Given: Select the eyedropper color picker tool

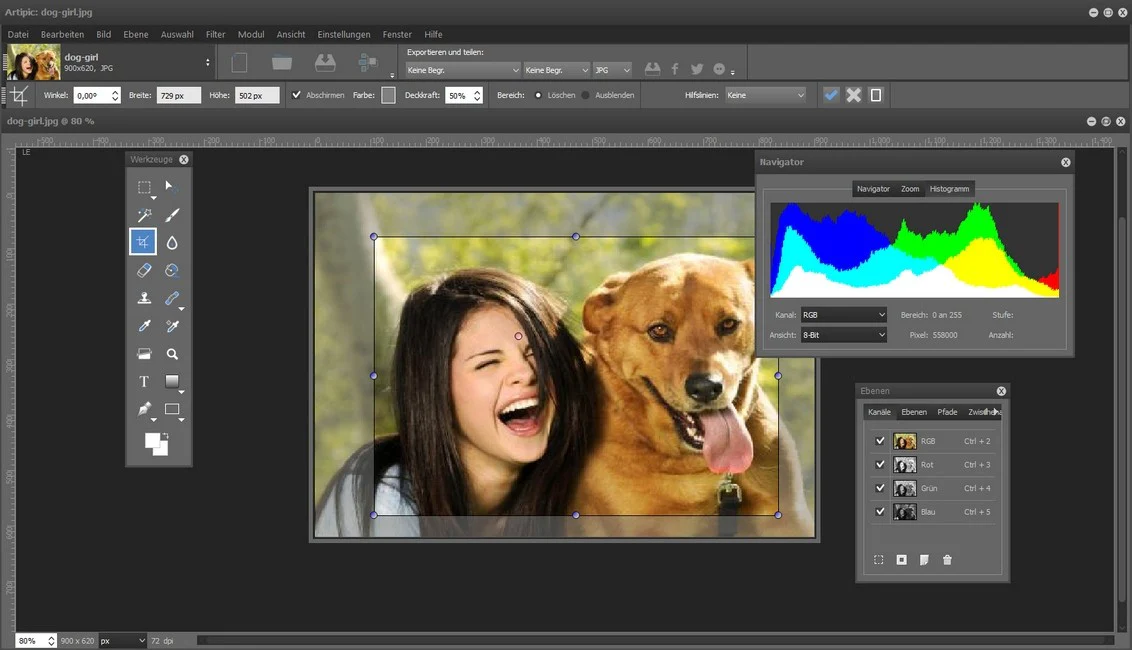Looking at the screenshot, I should click(x=144, y=326).
